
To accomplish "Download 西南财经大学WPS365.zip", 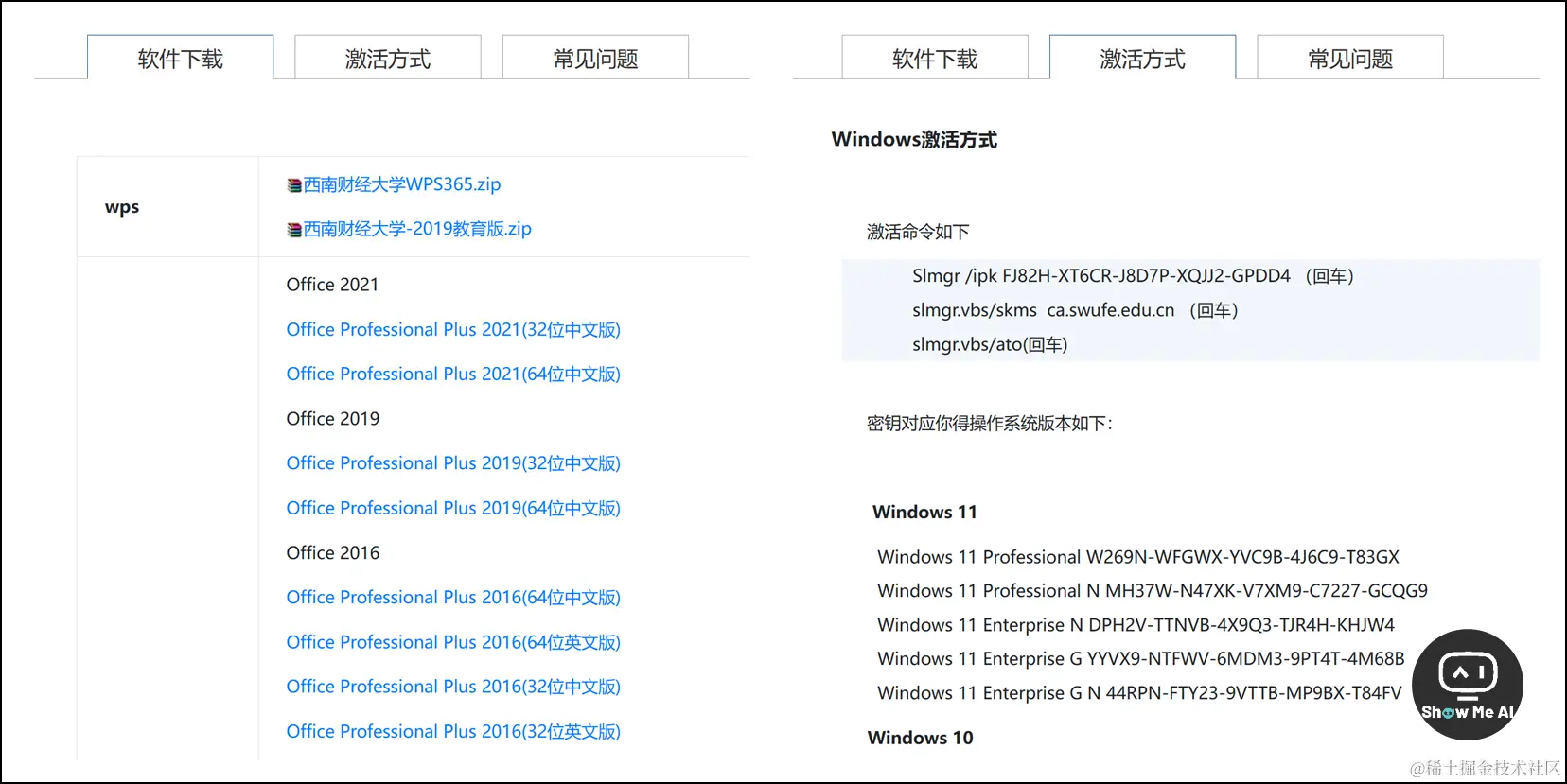I will 402,184.
